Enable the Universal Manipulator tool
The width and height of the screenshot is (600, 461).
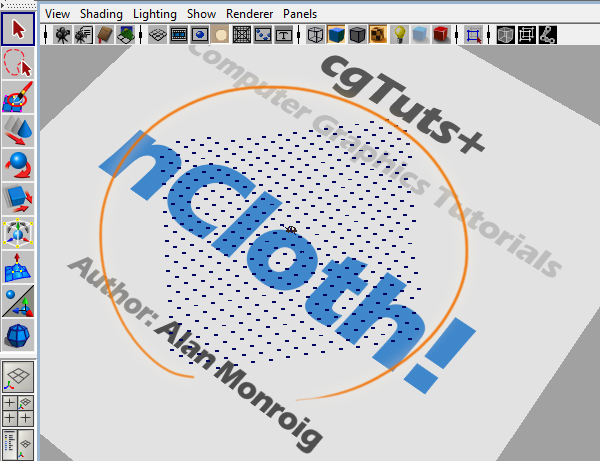[18, 233]
